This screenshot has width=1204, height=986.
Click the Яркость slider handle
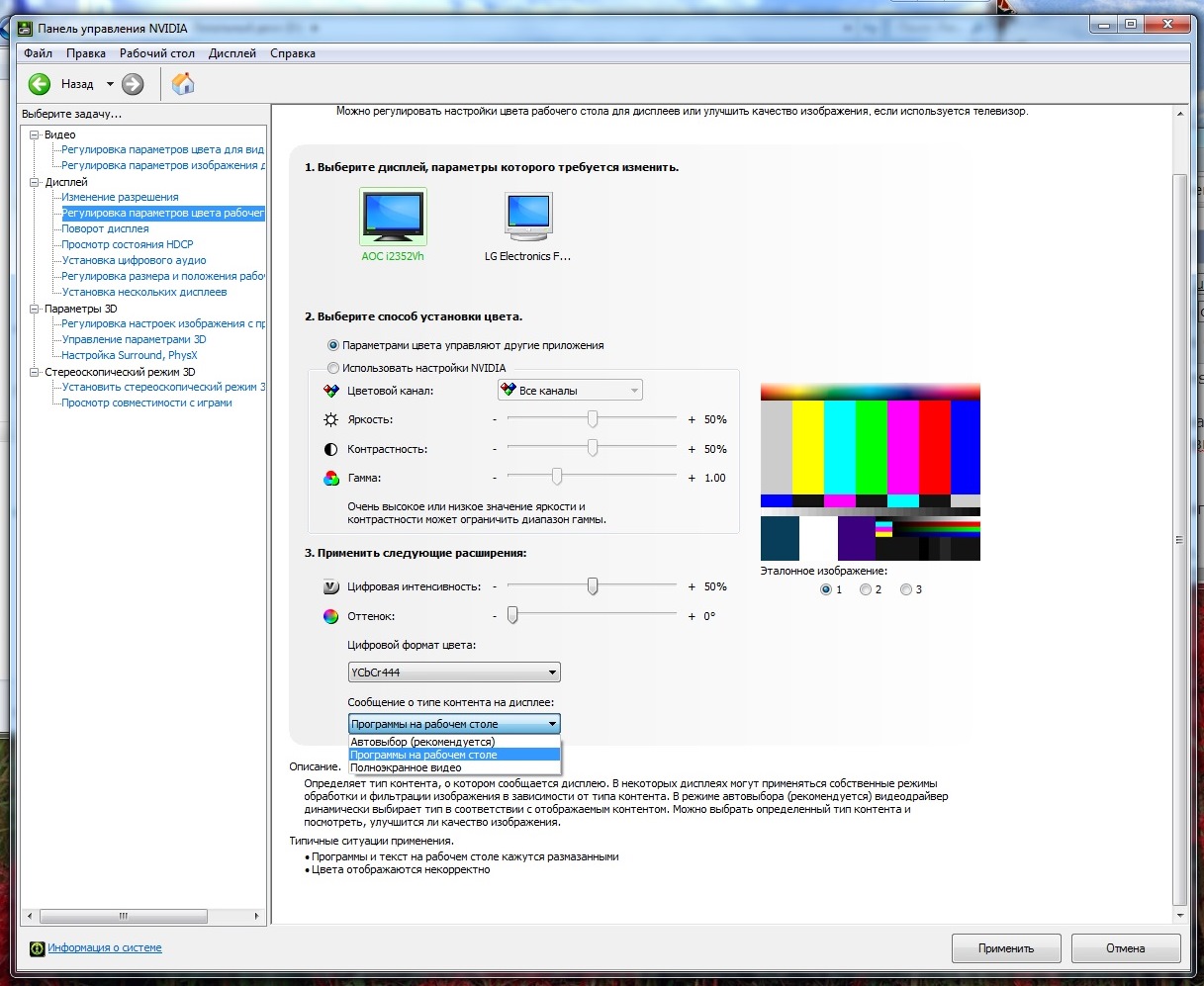(x=593, y=419)
